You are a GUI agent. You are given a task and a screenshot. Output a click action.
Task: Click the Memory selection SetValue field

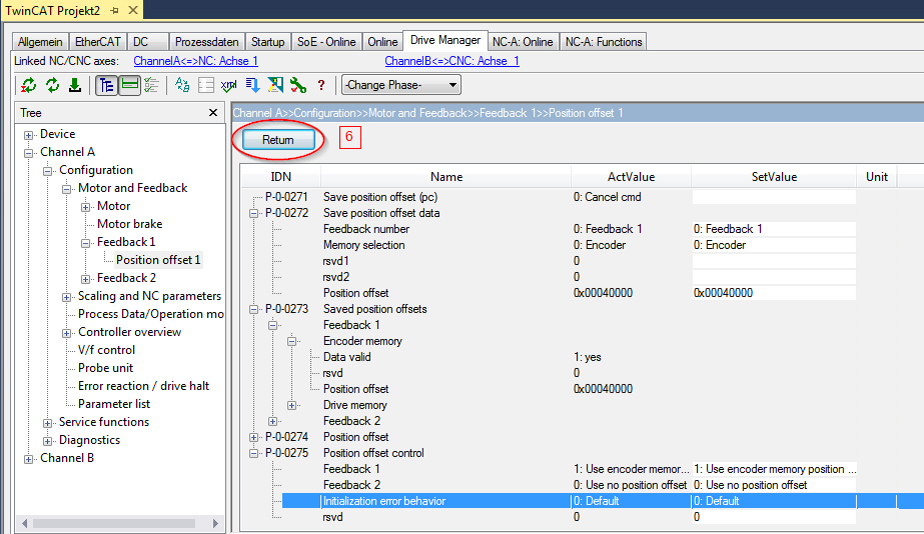pos(774,245)
